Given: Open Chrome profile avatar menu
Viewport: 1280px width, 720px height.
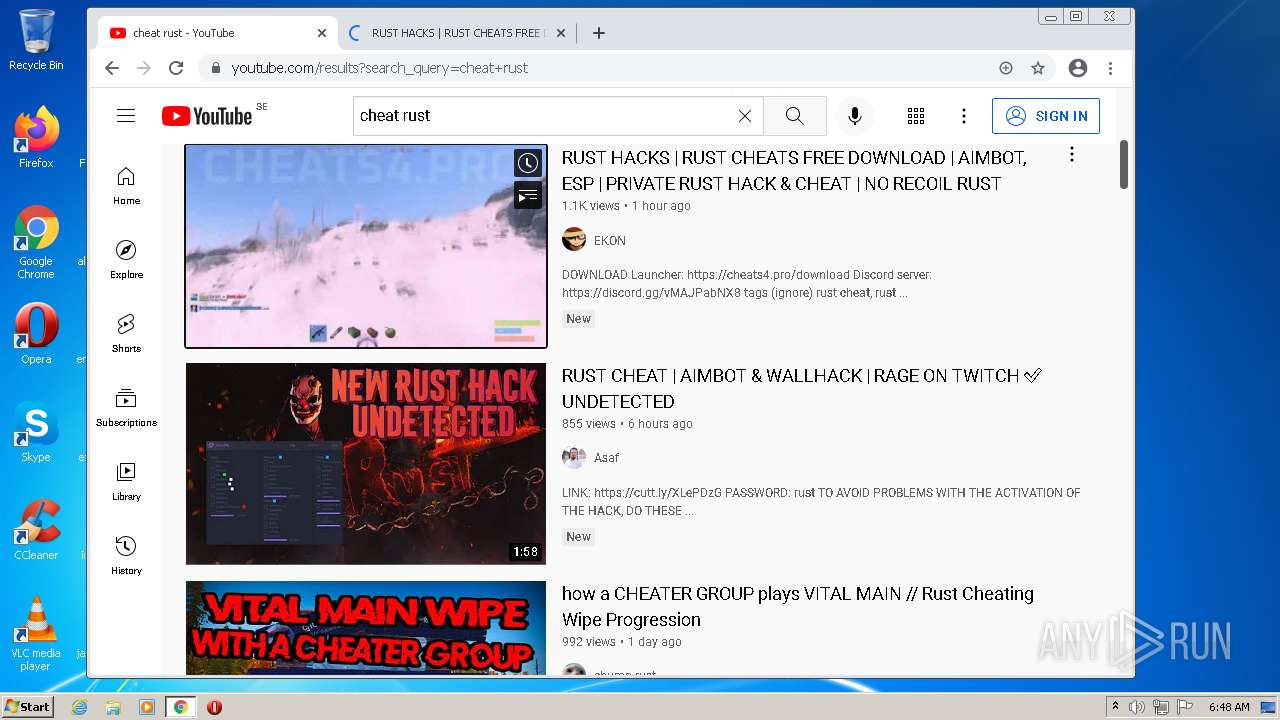Looking at the screenshot, I should click(1078, 68).
